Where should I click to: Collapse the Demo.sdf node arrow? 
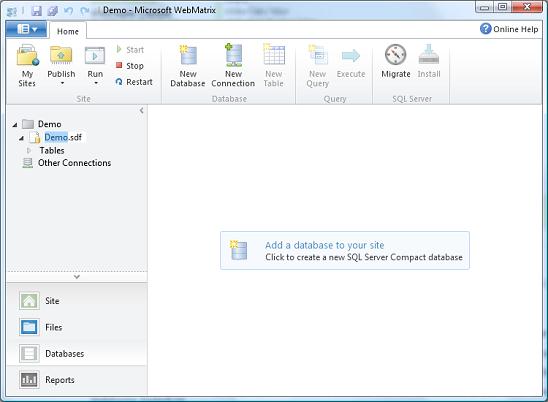[x=21, y=138]
